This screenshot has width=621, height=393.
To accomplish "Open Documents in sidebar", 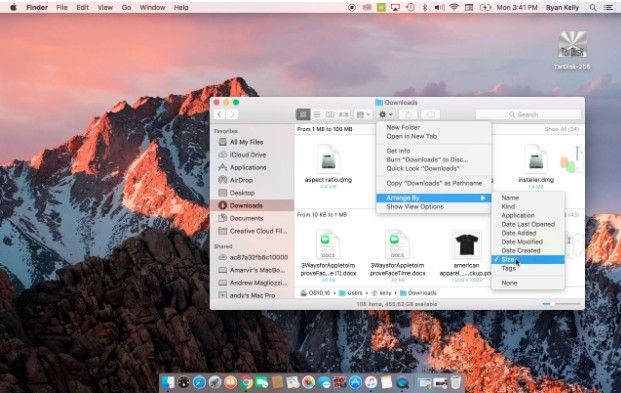I will (246, 218).
